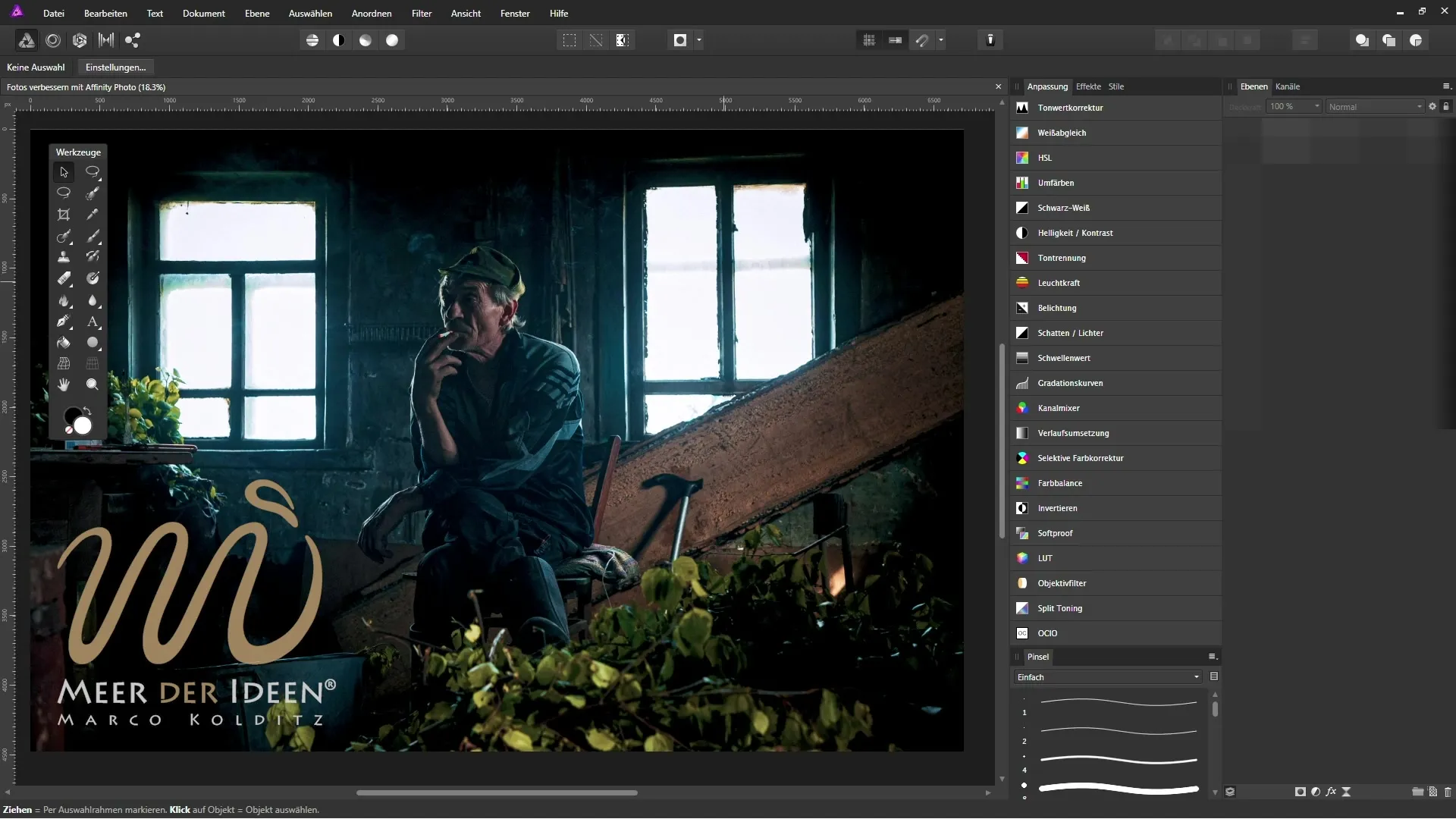This screenshot has height=819, width=1456.
Task: Open the Ebenen panel options menu
Action: coord(1446,86)
